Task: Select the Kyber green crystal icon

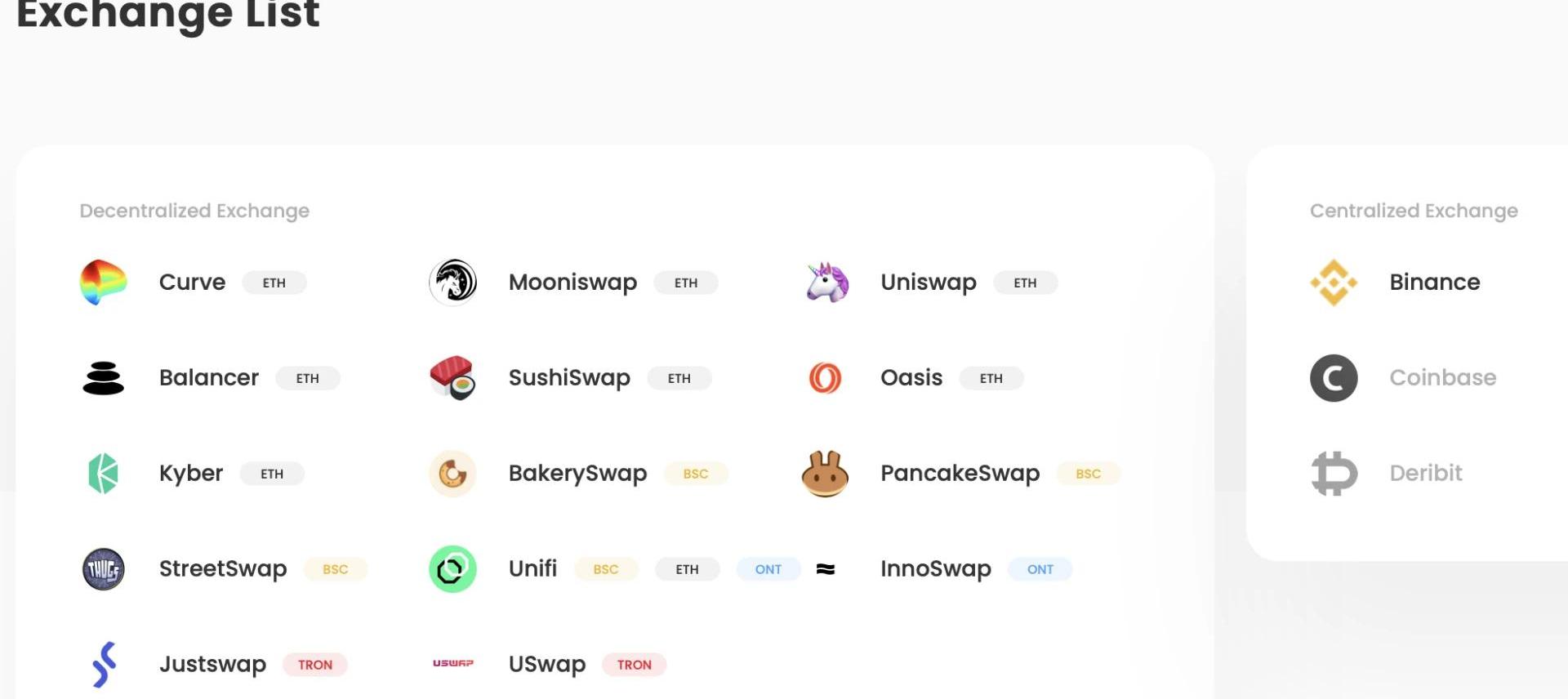Action: tap(104, 474)
